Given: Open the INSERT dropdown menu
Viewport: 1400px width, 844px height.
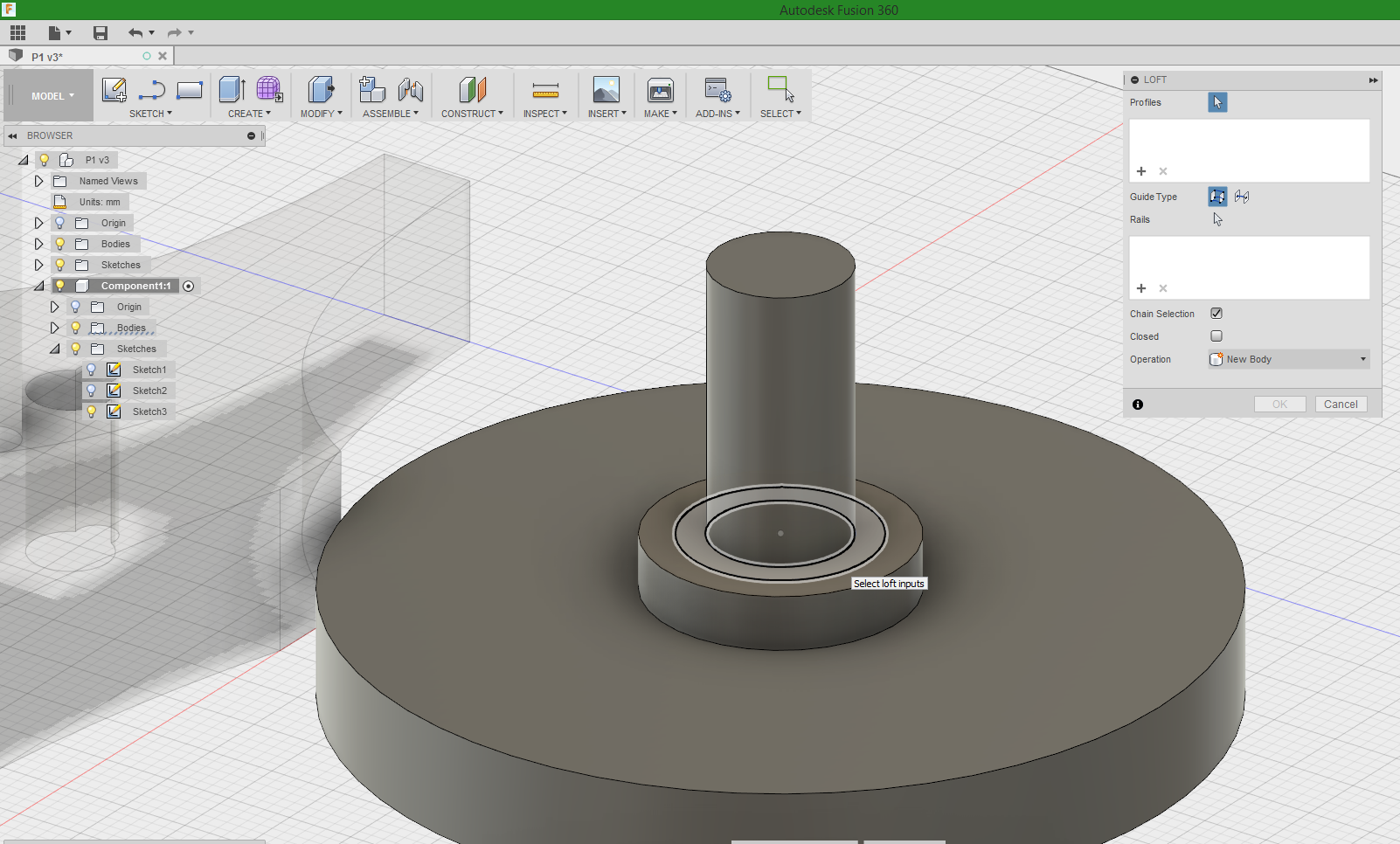Looking at the screenshot, I should [x=606, y=114].
